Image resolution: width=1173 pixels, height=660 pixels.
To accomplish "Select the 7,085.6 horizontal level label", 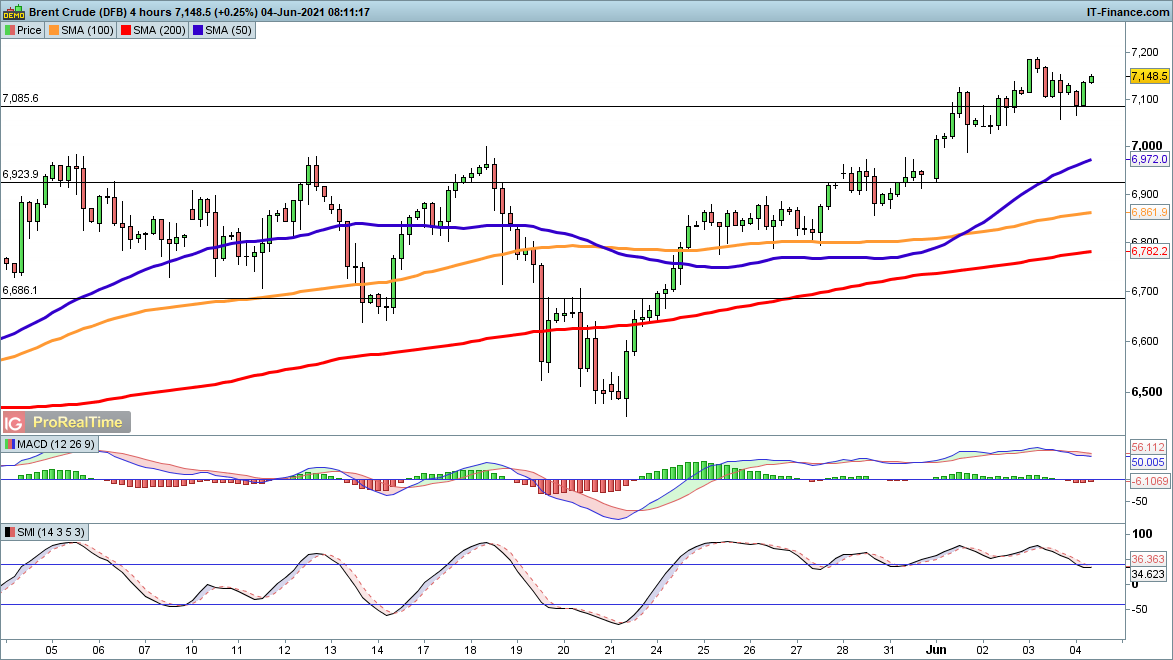I will [x=21, y=98].
